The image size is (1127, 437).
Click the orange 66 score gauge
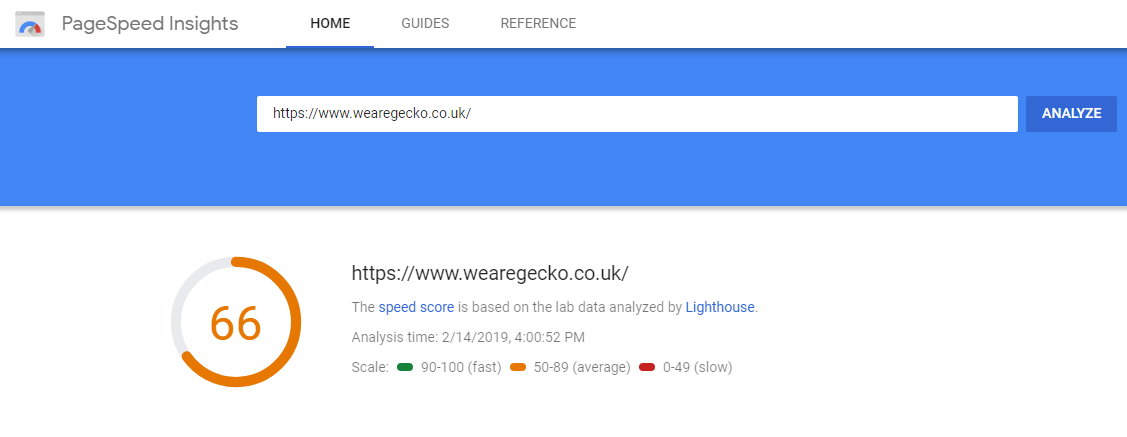236,322
